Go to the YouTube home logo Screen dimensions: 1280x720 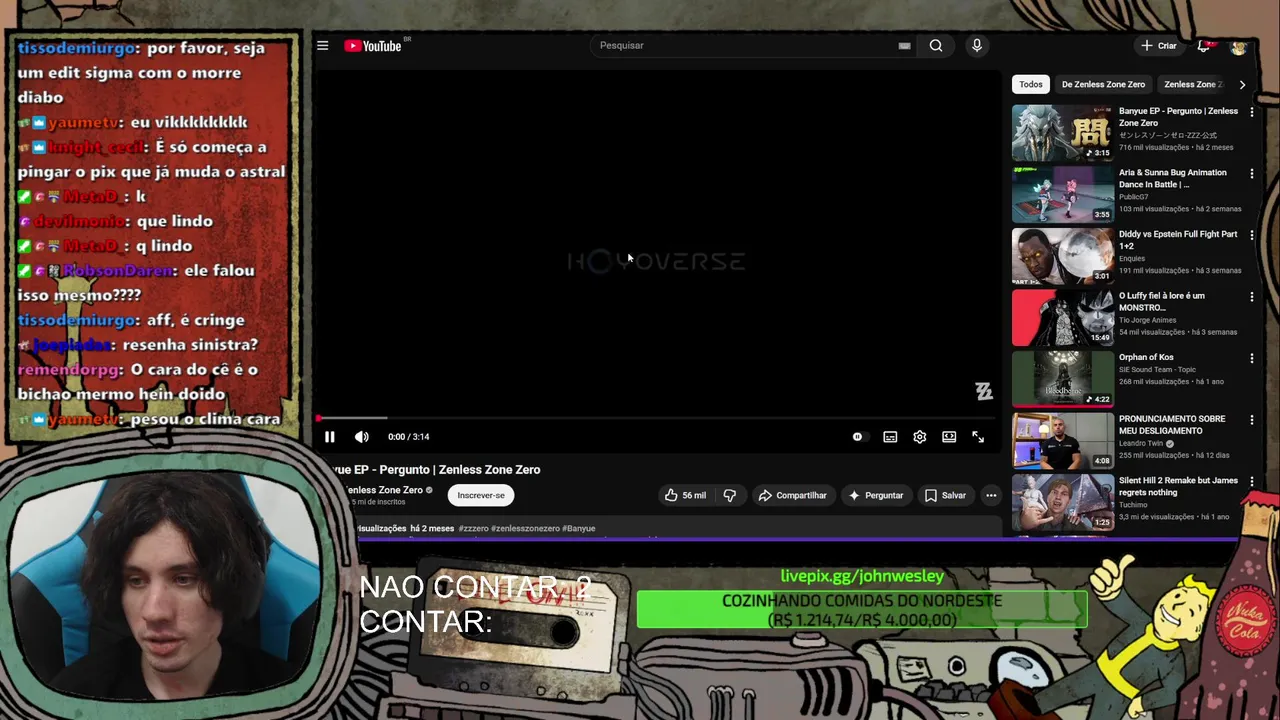[373, 45]
